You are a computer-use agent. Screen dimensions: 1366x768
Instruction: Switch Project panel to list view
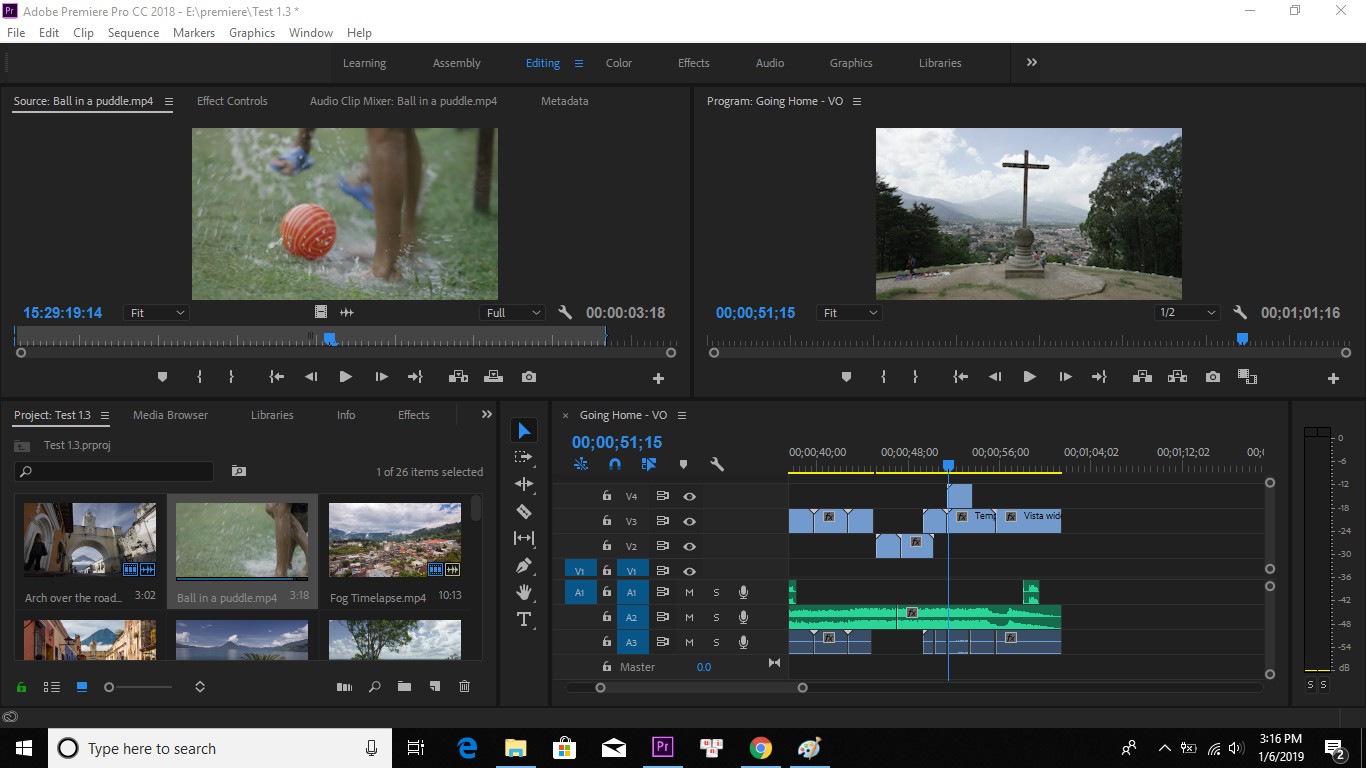[51, 687]
